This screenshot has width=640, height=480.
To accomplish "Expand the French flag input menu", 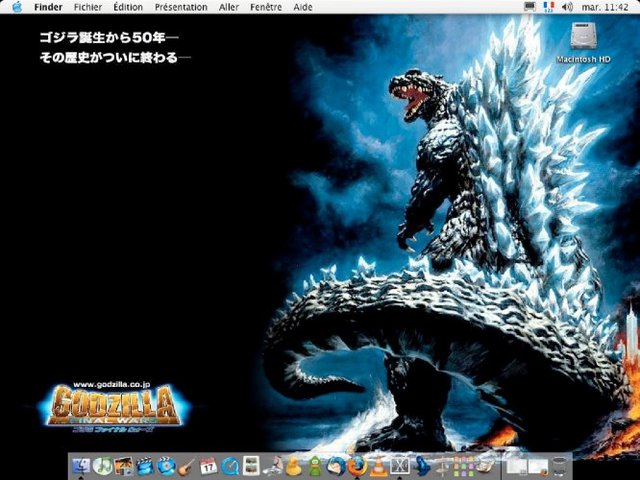I will (x=548, y=7).
